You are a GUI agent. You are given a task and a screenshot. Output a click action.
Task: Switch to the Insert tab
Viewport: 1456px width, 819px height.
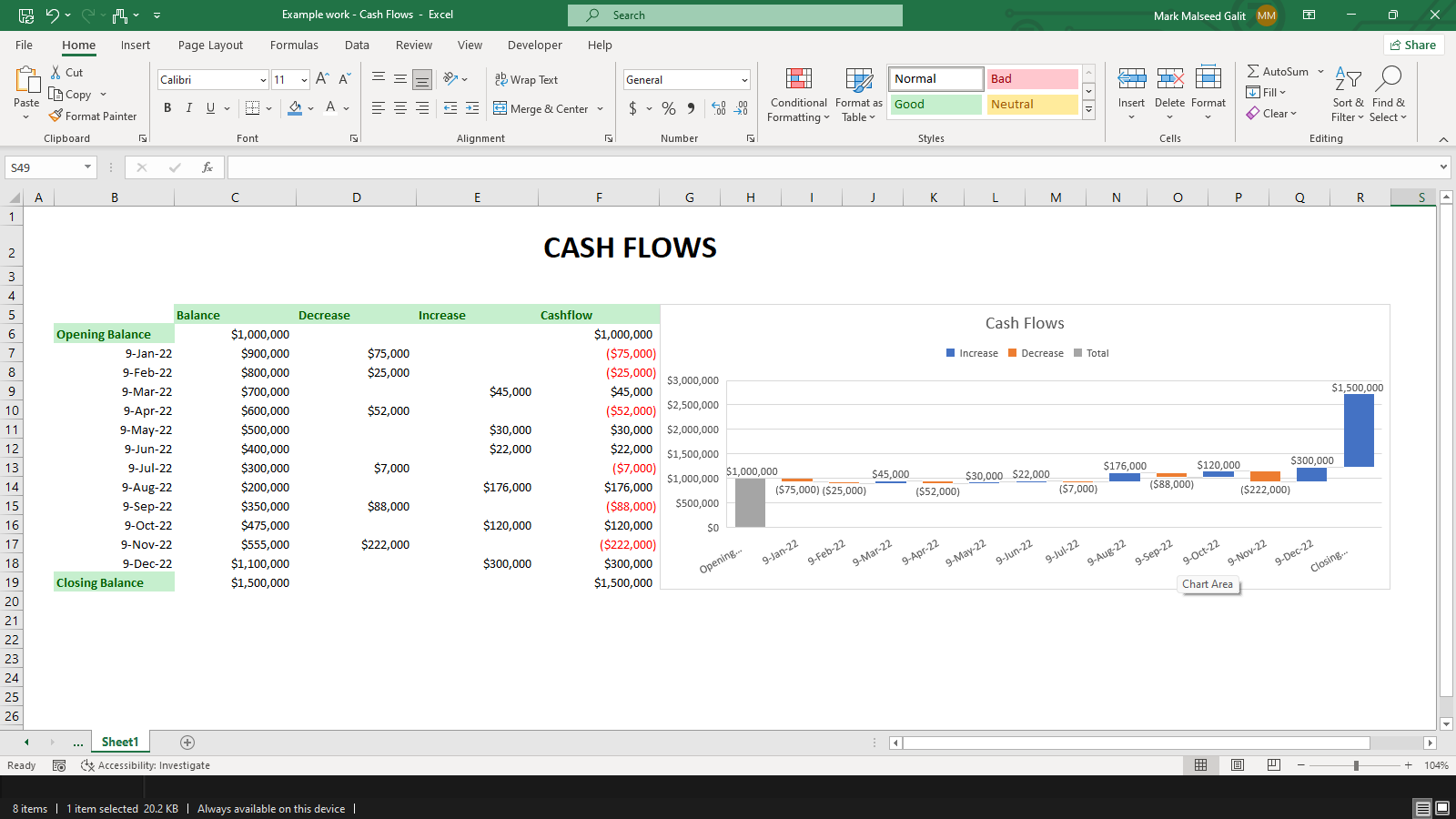pos(136,45)
